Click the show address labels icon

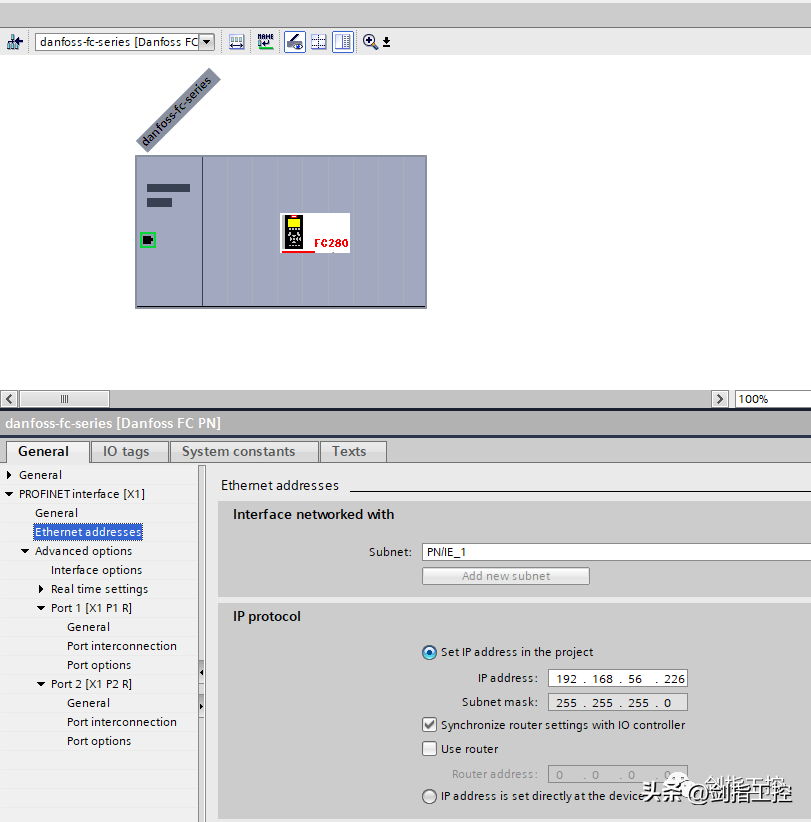(x=237, y=42)
